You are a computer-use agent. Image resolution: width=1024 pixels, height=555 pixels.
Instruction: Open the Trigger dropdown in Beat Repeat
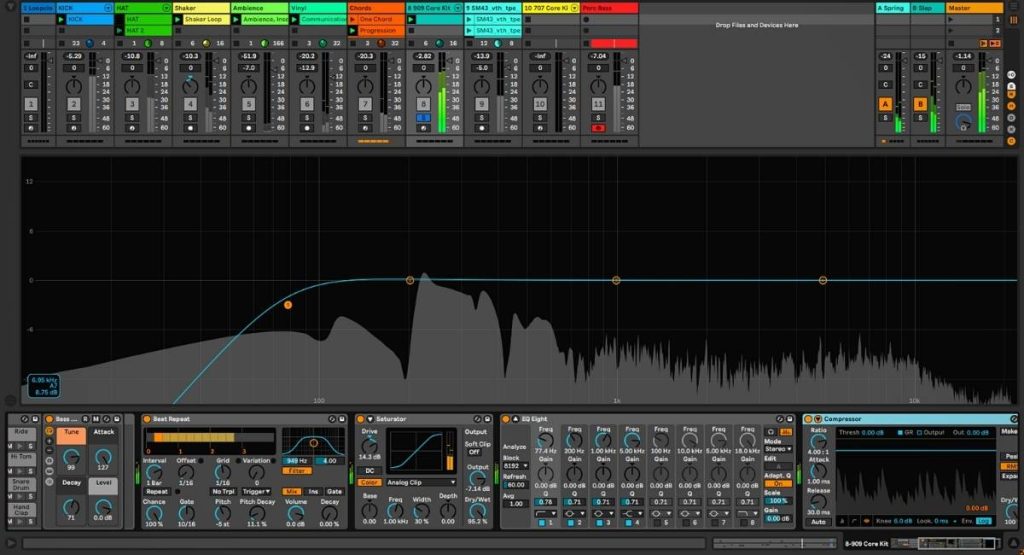point(256,492)
